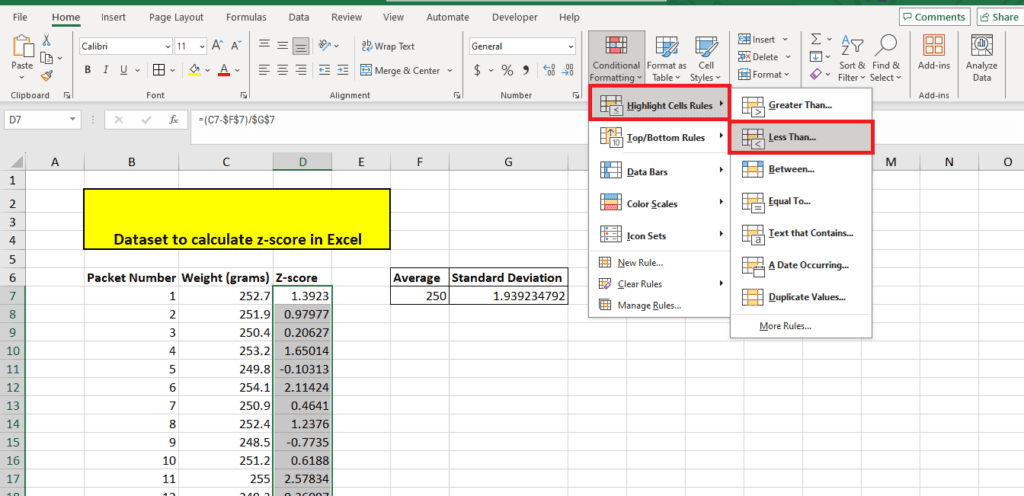Align text right
Image resolution: width=1024 pixels, height=496 pixels.
click(x=301, y=69)
